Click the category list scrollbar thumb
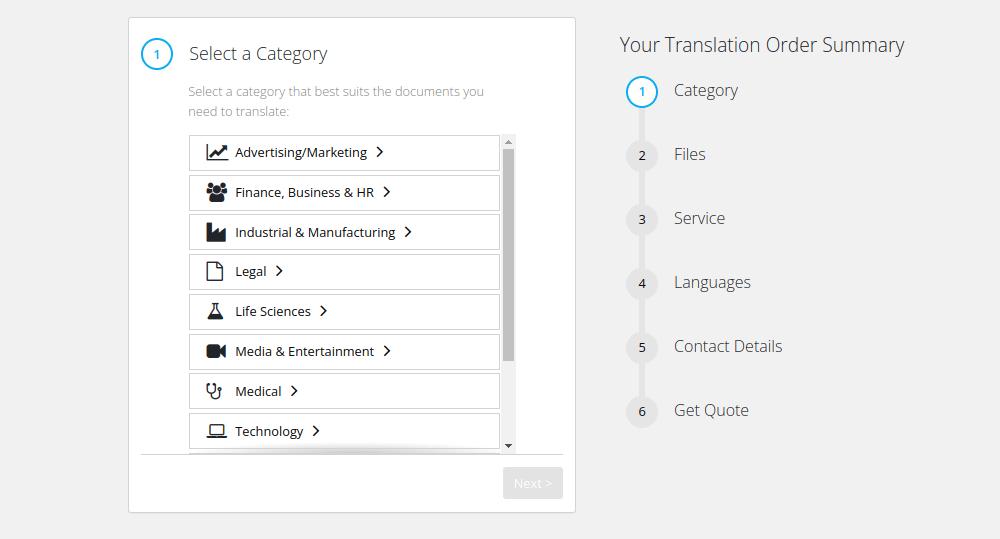This screenshot has width=1000, height=539. [x=508, y=255]
